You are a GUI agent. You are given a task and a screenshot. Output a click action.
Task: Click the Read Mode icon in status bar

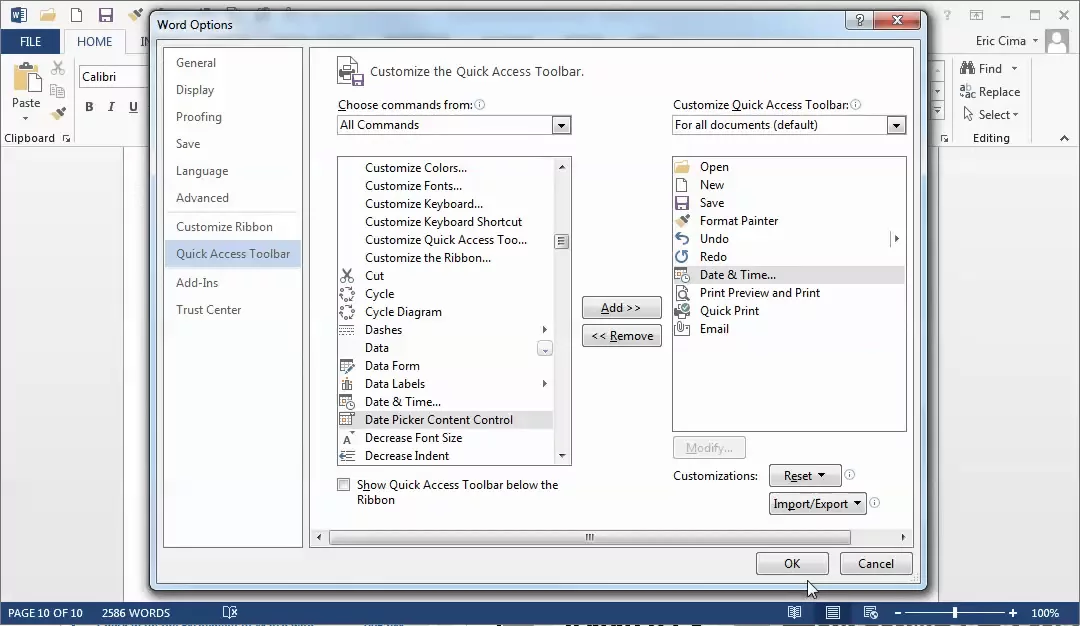[794, 612]
